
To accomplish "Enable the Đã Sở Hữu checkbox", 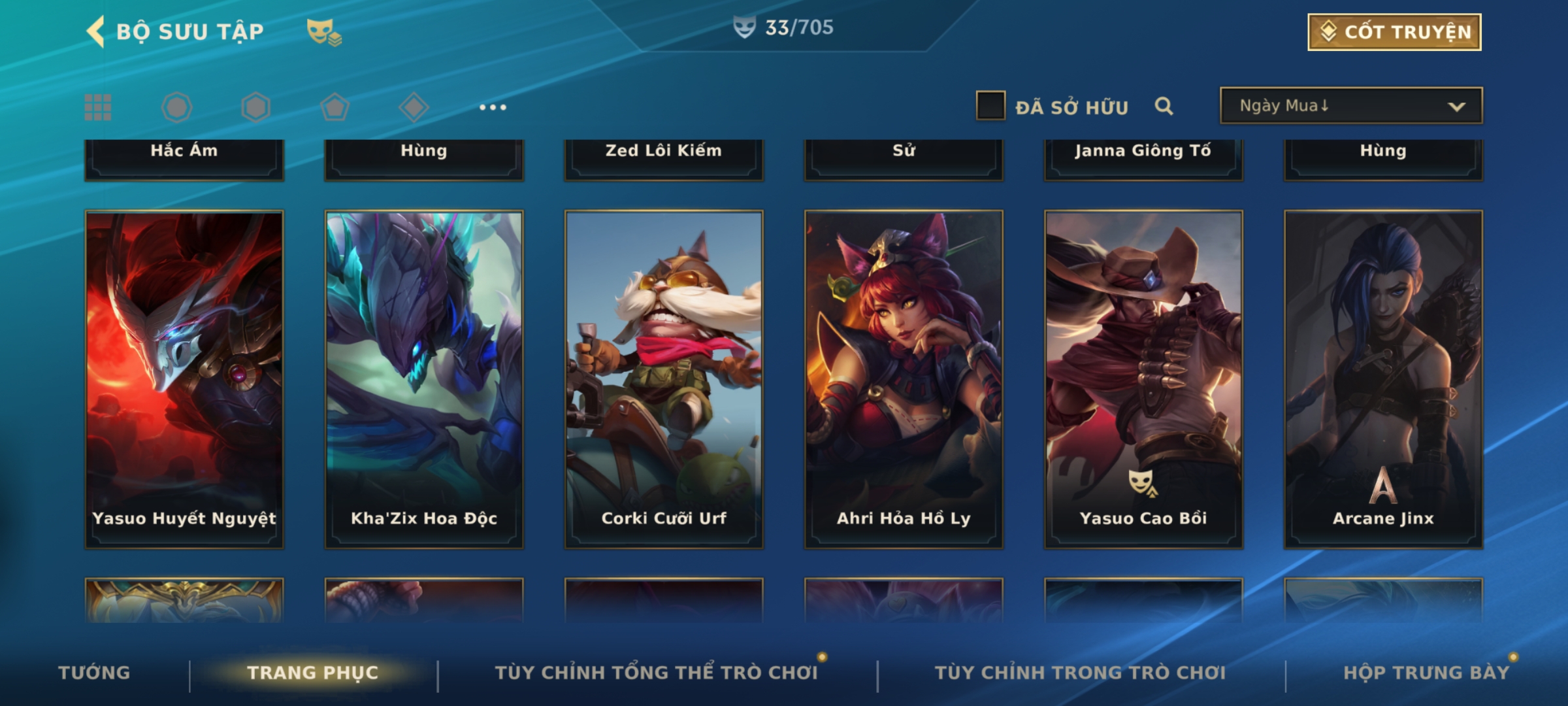I will click(x=990, y=106).
